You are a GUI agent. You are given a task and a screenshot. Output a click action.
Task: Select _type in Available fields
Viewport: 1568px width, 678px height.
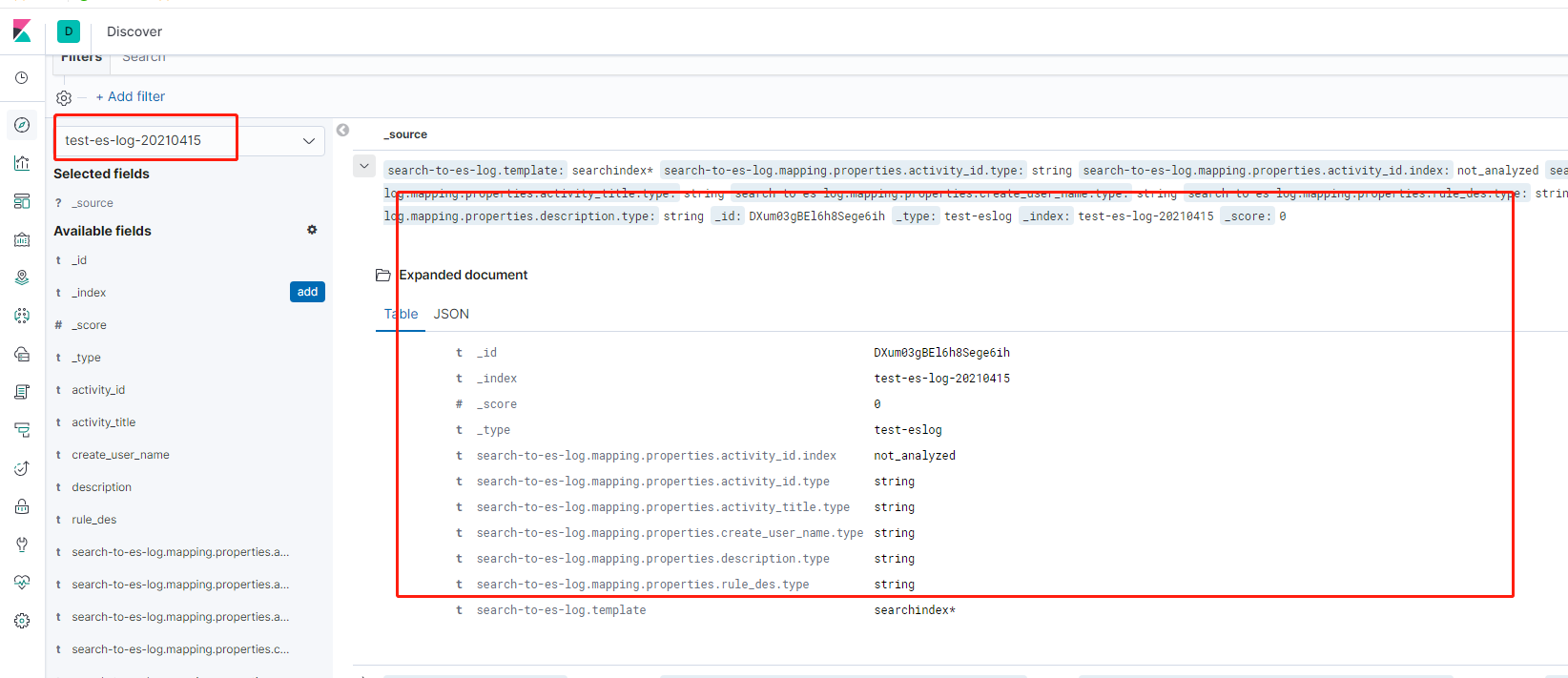[x=86, y=358]
